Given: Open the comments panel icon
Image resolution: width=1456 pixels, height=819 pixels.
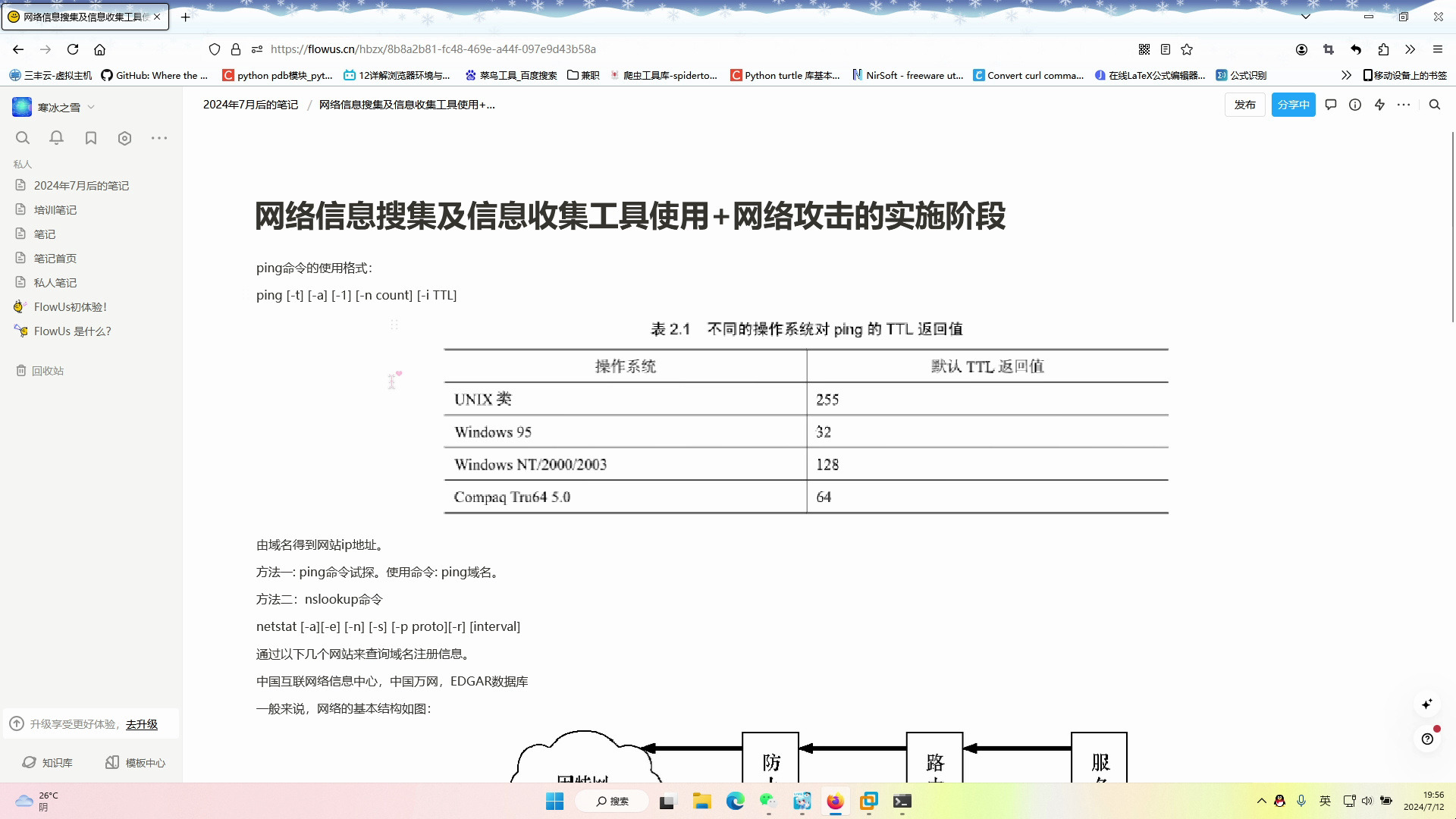Looking at the screenshot, I should click(1331, 105).
